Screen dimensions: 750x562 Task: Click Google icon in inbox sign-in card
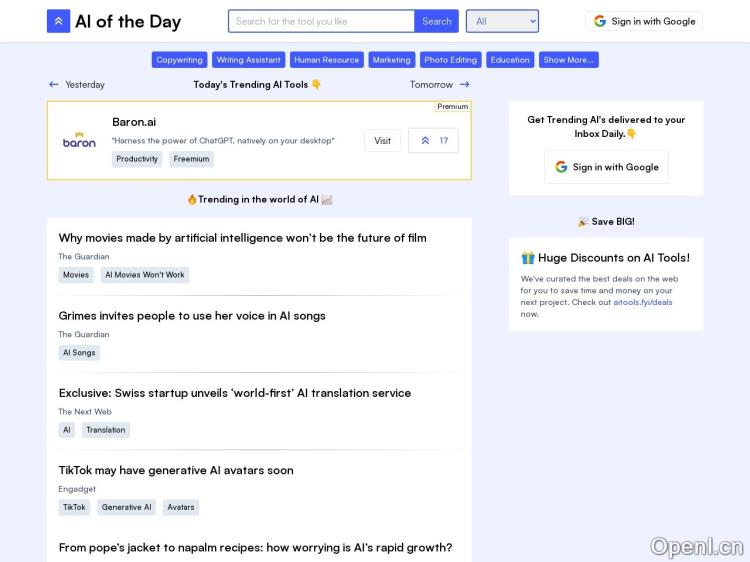pyautogui.click(x=561, y=167)
